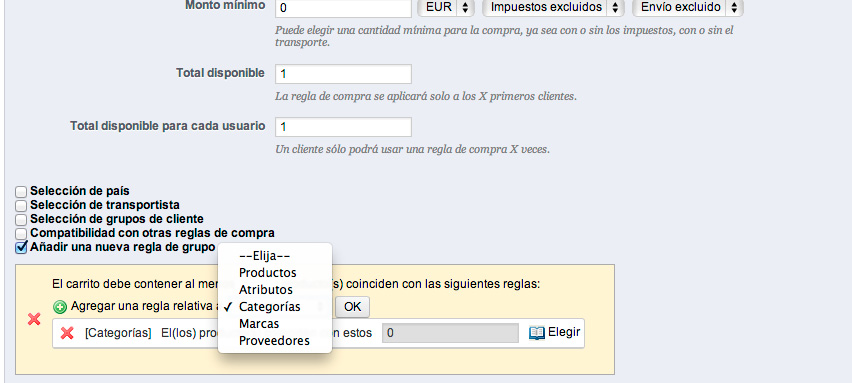Click the Selección de país label
The image size is (852, 383).
(80, 191)
